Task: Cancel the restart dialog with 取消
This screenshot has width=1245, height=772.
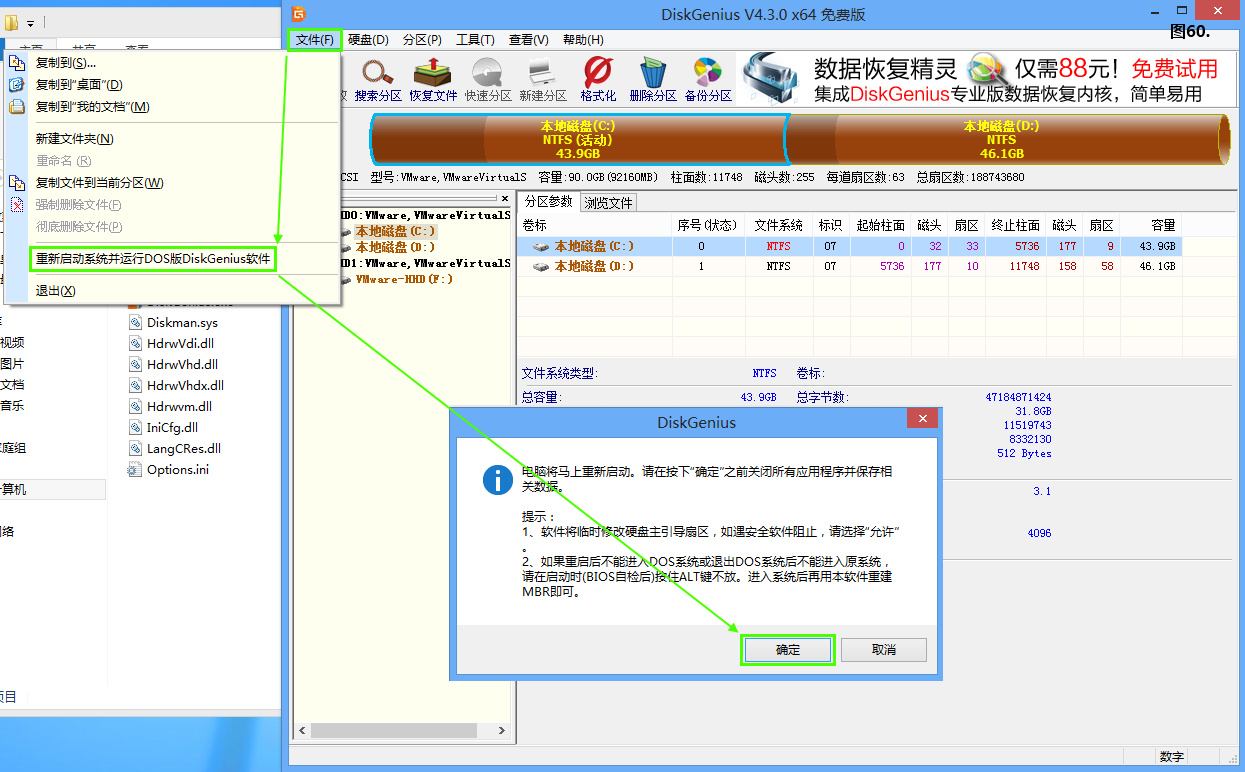Action: click(884, 650)
